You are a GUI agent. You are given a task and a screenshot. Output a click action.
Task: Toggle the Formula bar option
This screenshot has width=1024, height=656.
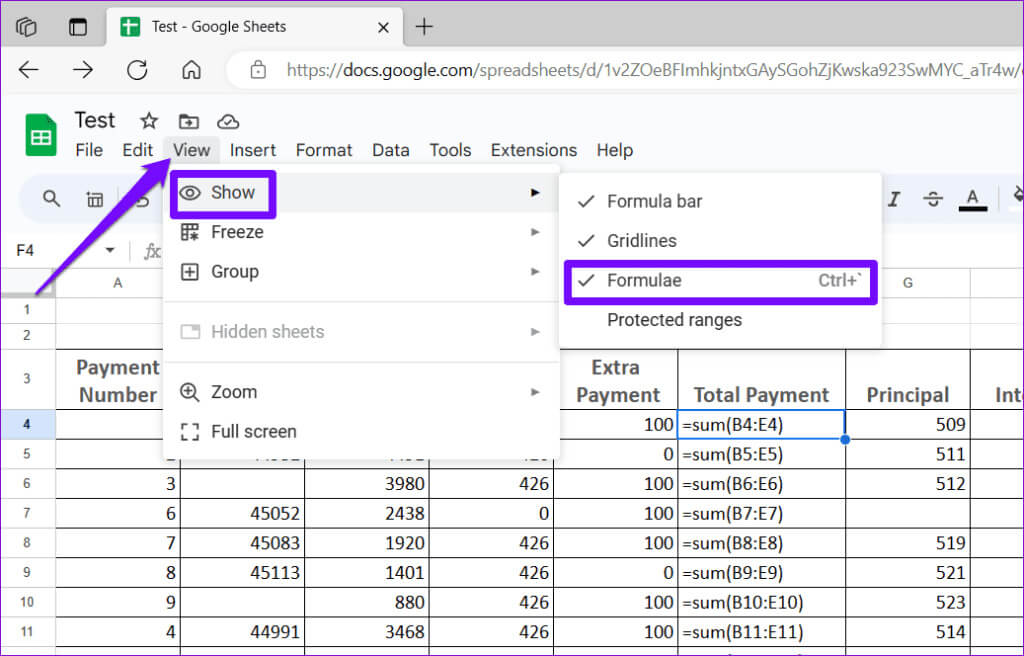654,201
